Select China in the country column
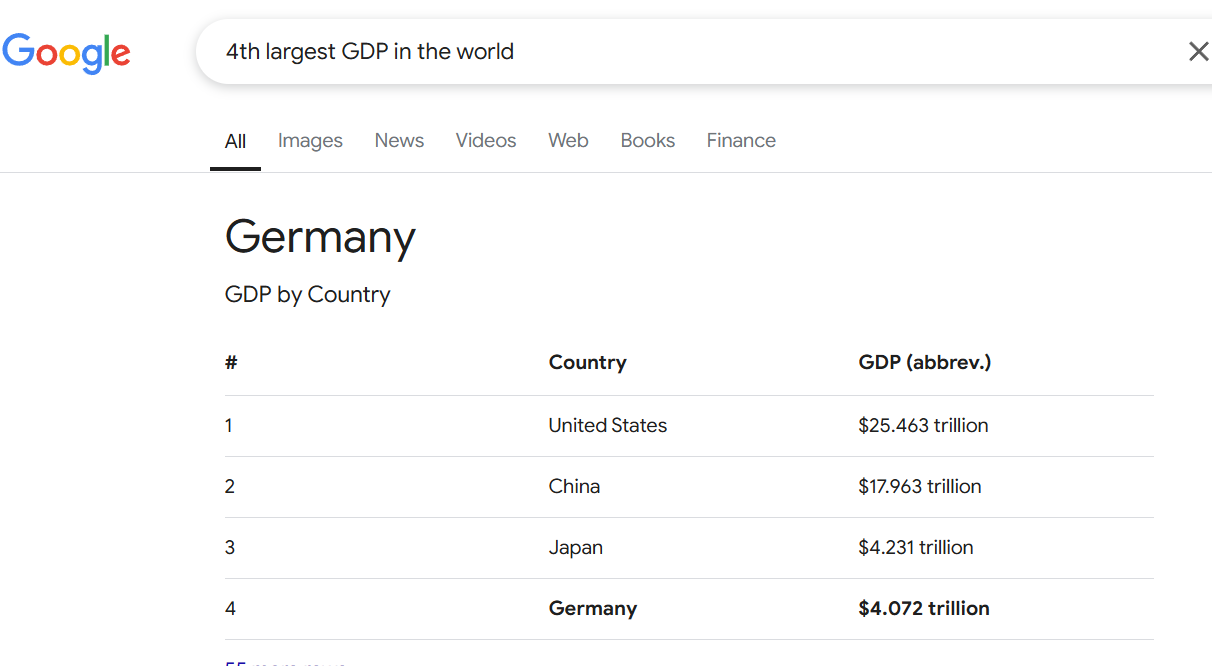 [x=574, y=487]
